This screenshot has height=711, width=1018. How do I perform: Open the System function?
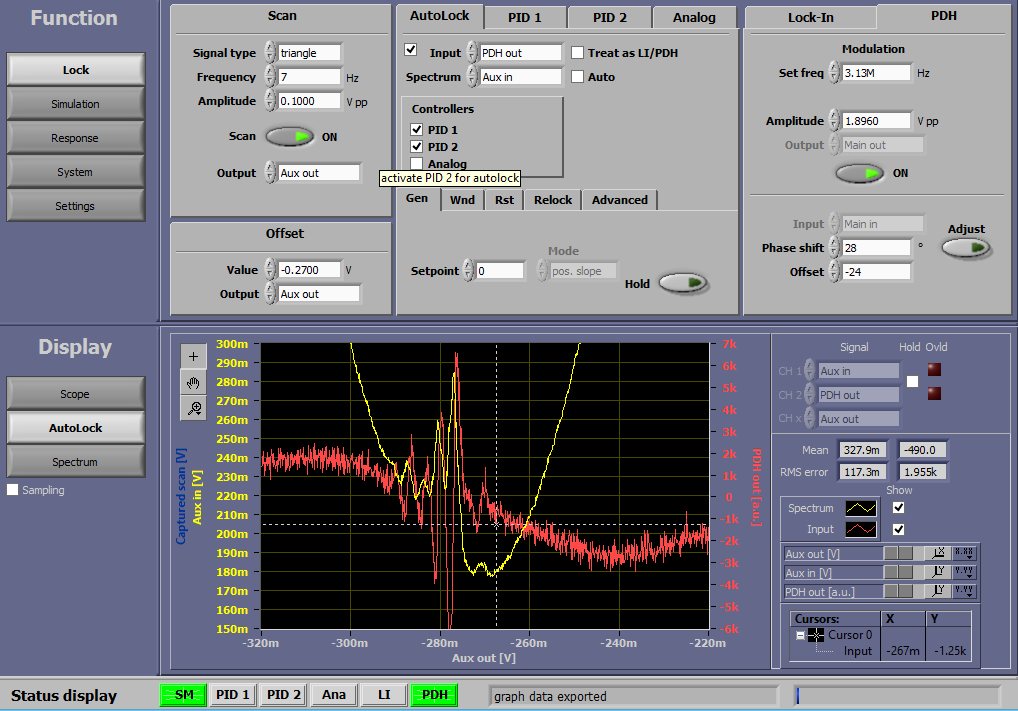[x=75, y=172]
